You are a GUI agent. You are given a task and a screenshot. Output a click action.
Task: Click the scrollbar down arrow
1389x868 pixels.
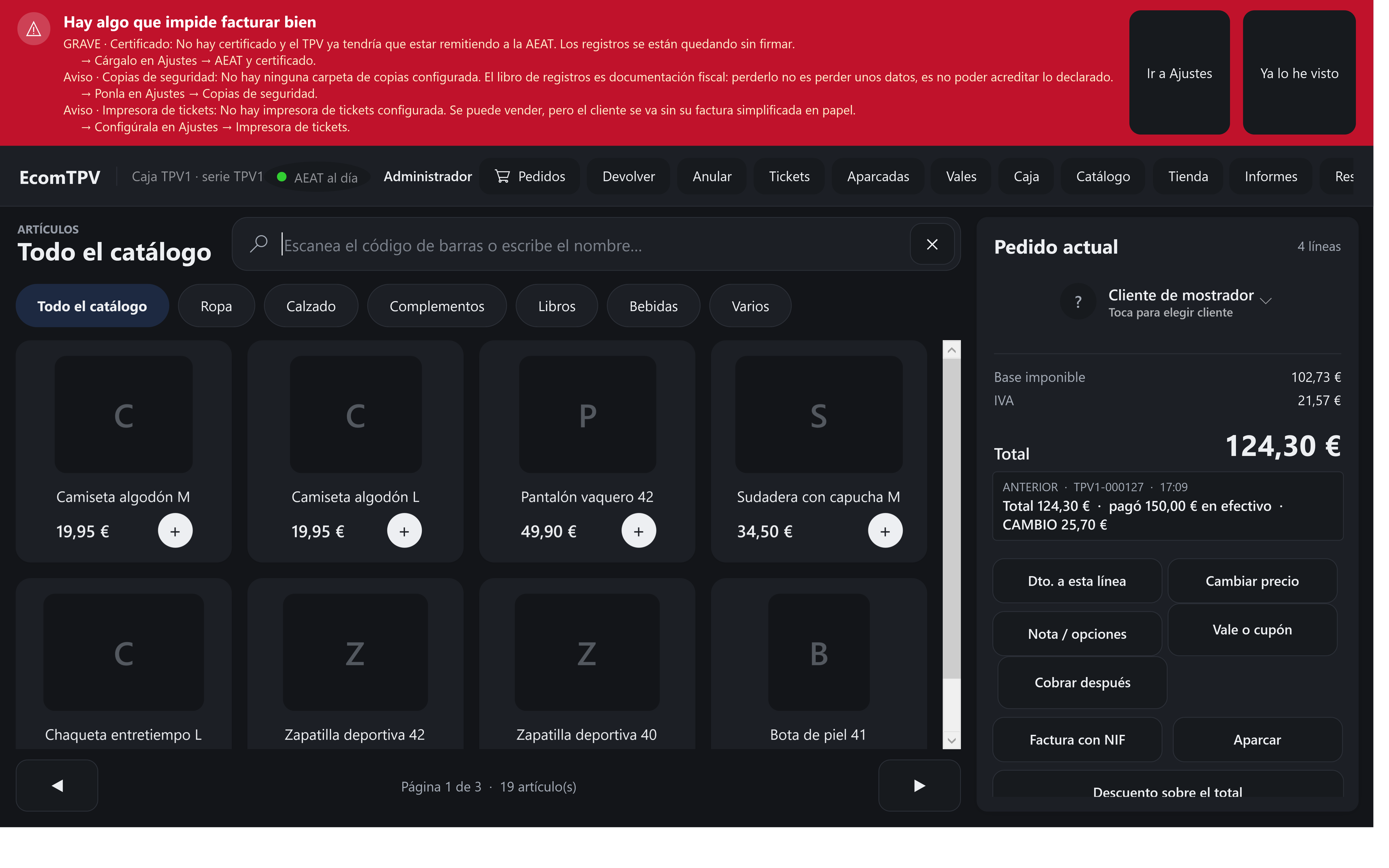[951, 740]
